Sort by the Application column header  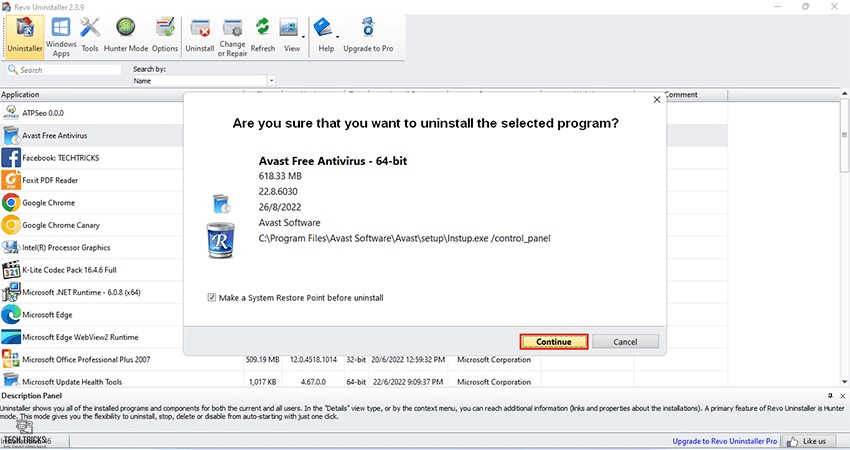pos(92,94)
